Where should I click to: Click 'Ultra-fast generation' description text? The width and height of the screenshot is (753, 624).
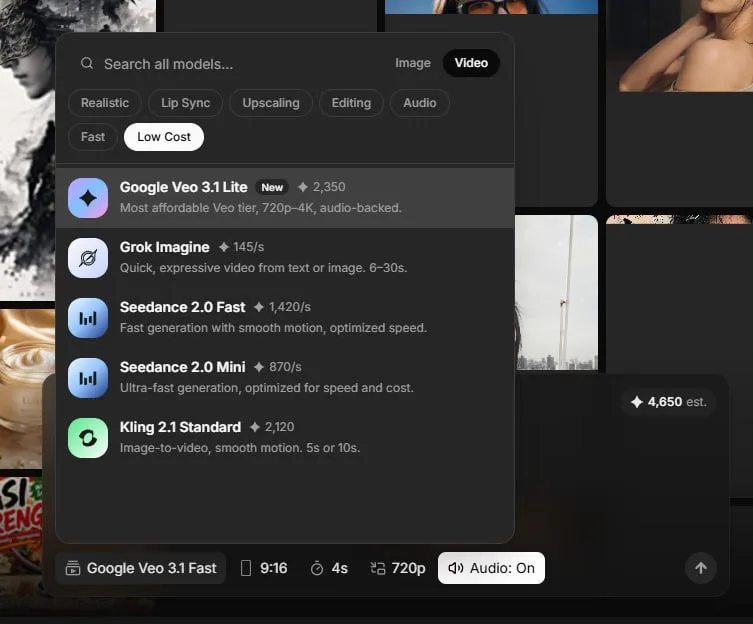tap(267, 388)
